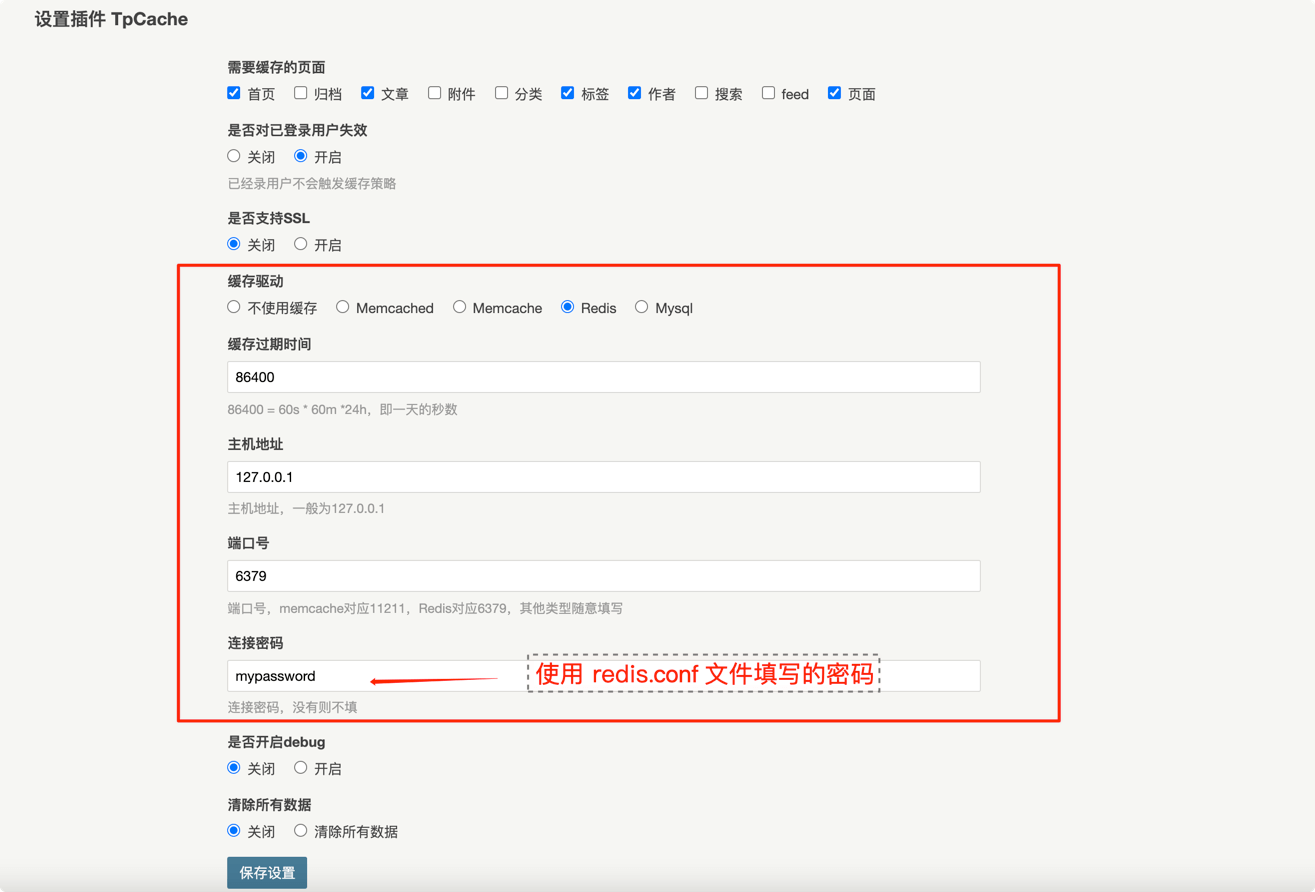
Task: Click the 是否开启debug label
Action: 276,742
